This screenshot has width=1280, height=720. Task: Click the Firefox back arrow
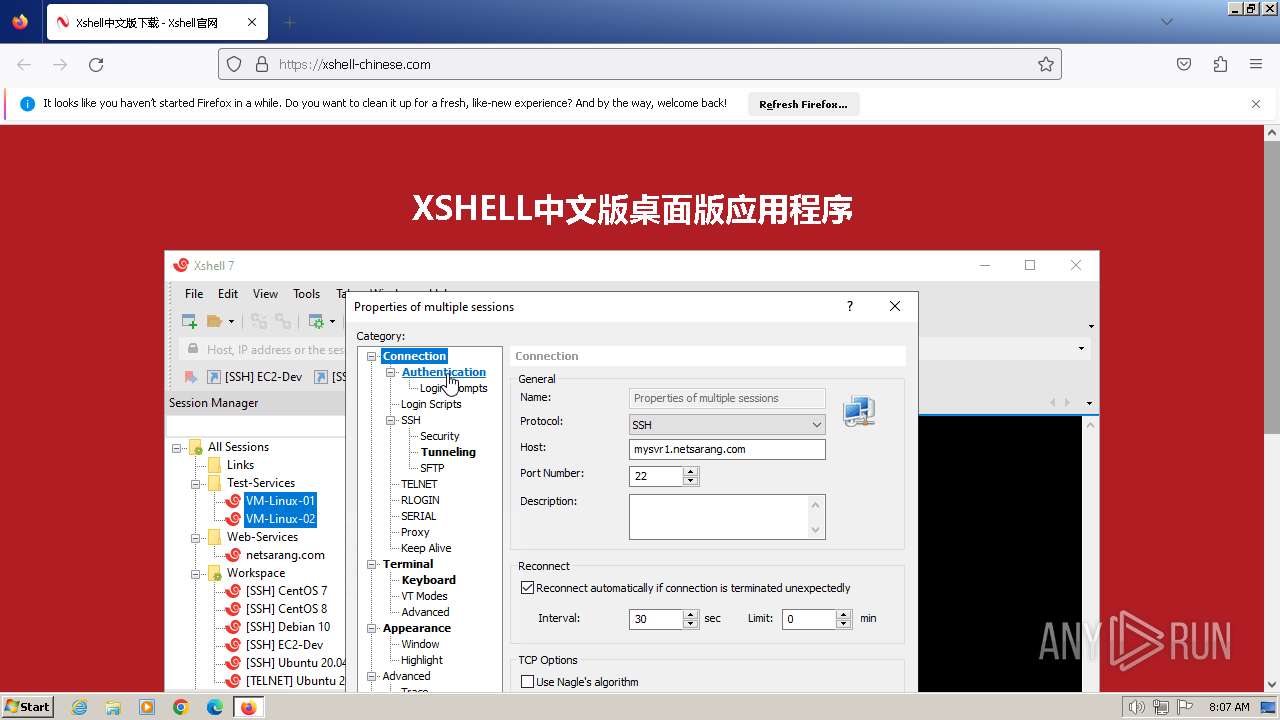24,64
